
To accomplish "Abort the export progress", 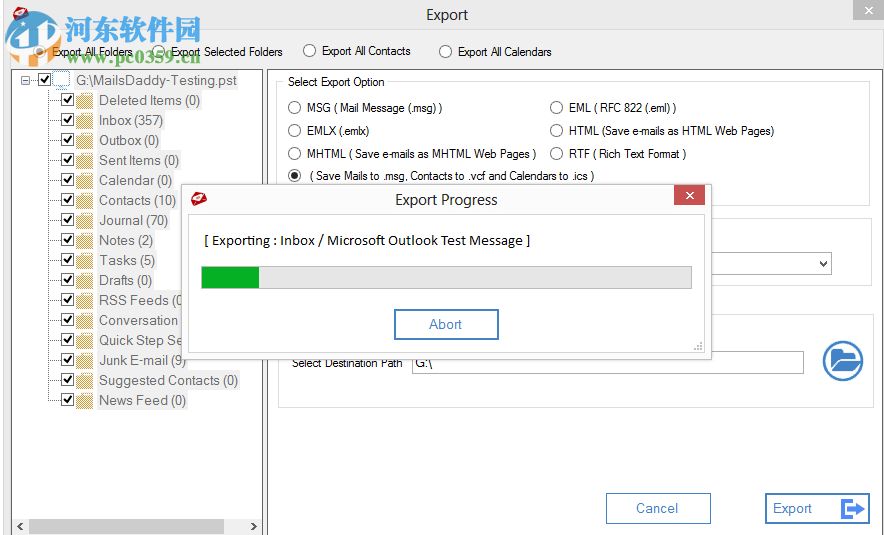I will coord(446,324).
